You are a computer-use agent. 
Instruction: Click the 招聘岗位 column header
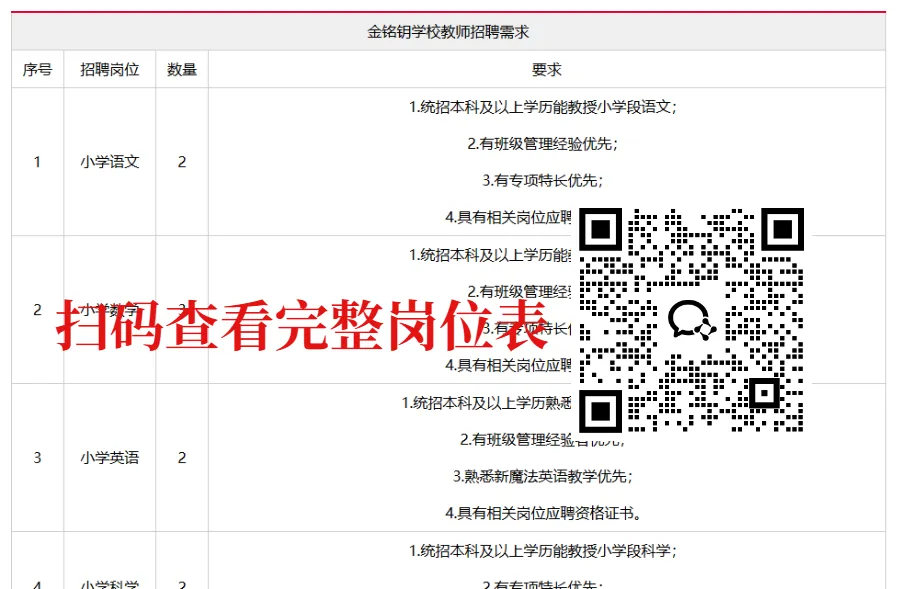click(110, 69)
